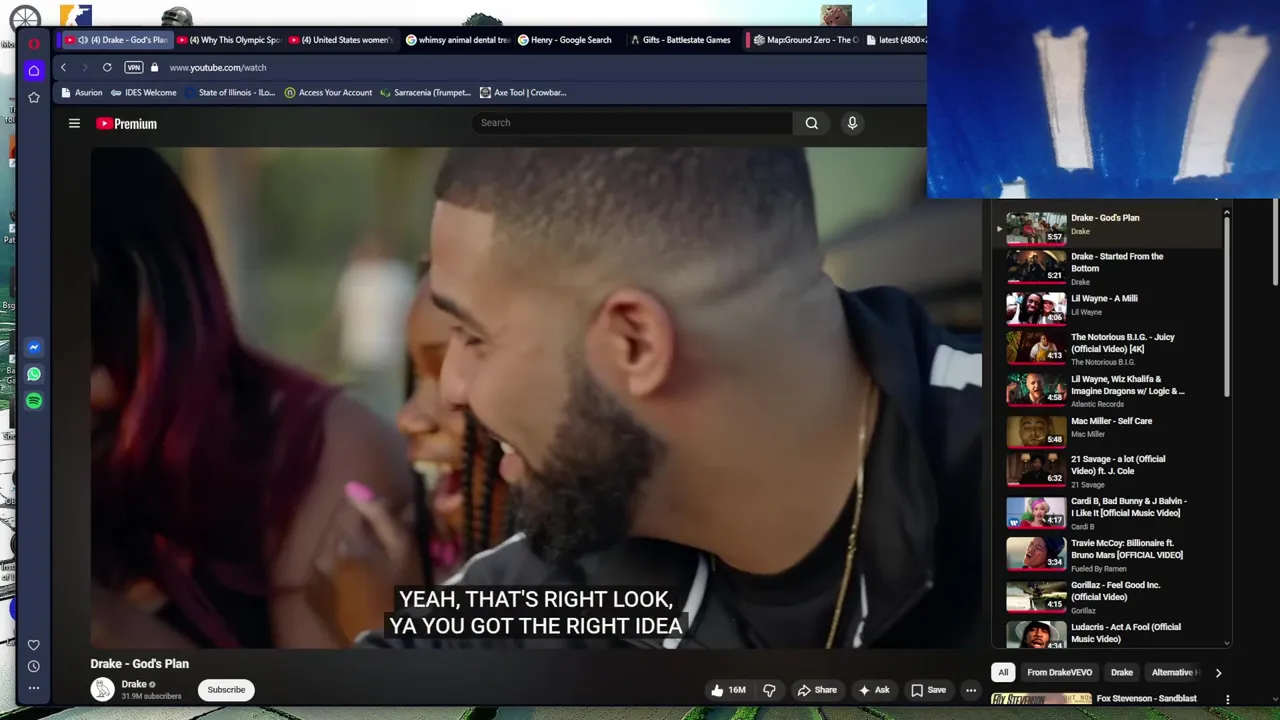Click the YouTube Premium logo
The height and width of the screenshot is (720, 1280).
click(127, 124)
